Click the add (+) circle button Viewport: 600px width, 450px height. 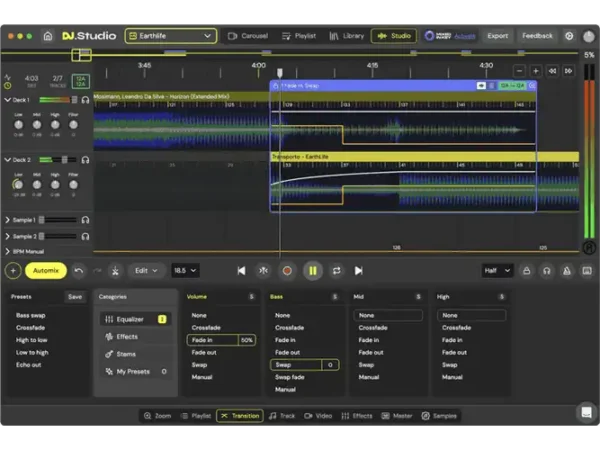click(x=13, y=271)
